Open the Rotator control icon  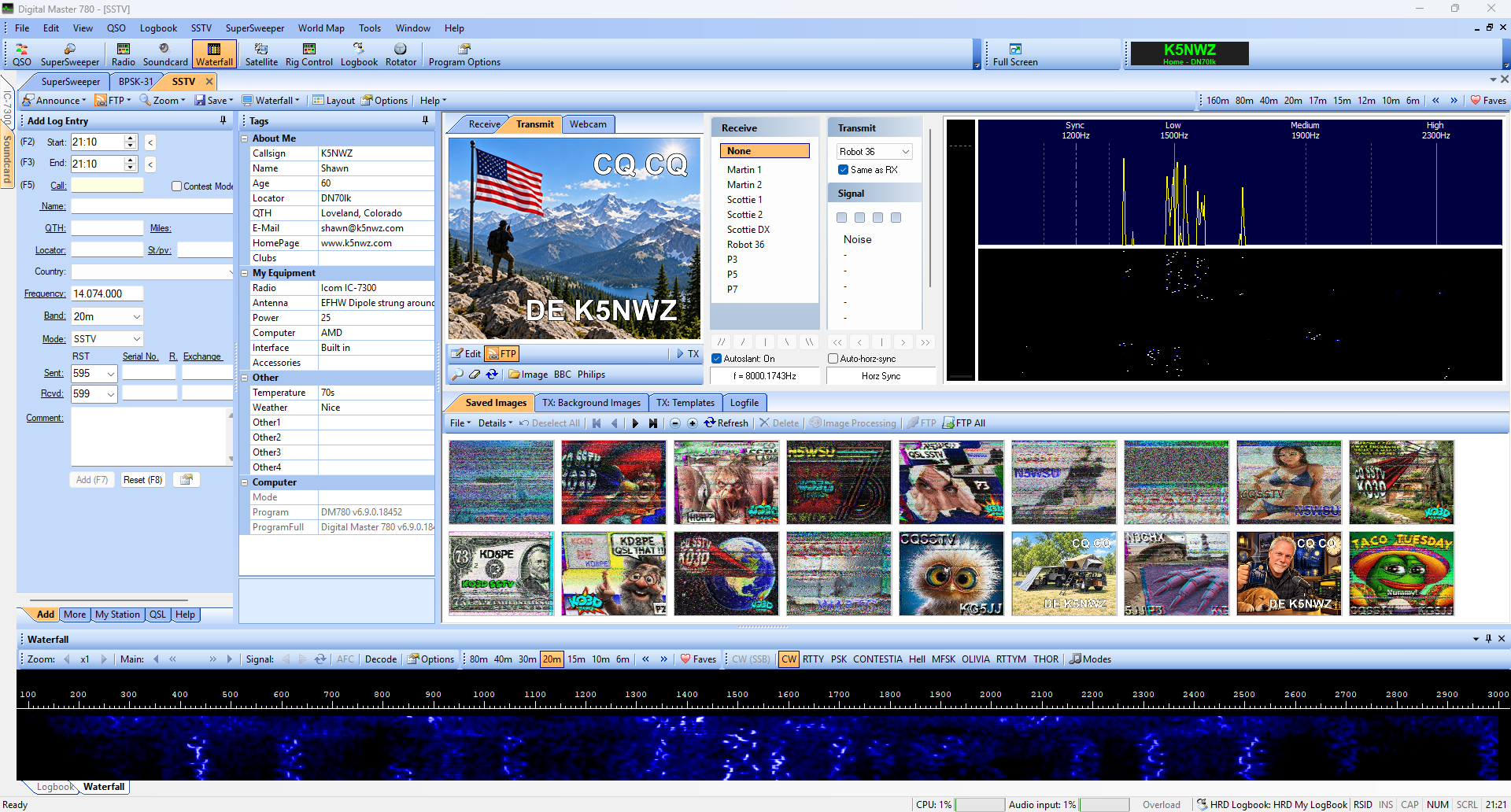[401, 55]
